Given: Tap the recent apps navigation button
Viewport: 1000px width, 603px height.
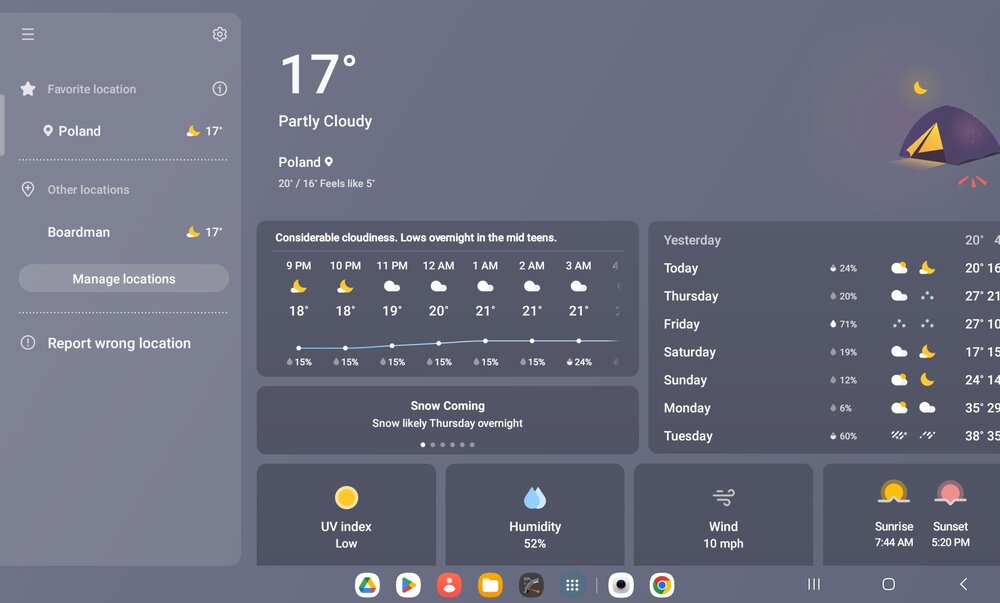Looking at the screenshot, I should click(814, 584).
